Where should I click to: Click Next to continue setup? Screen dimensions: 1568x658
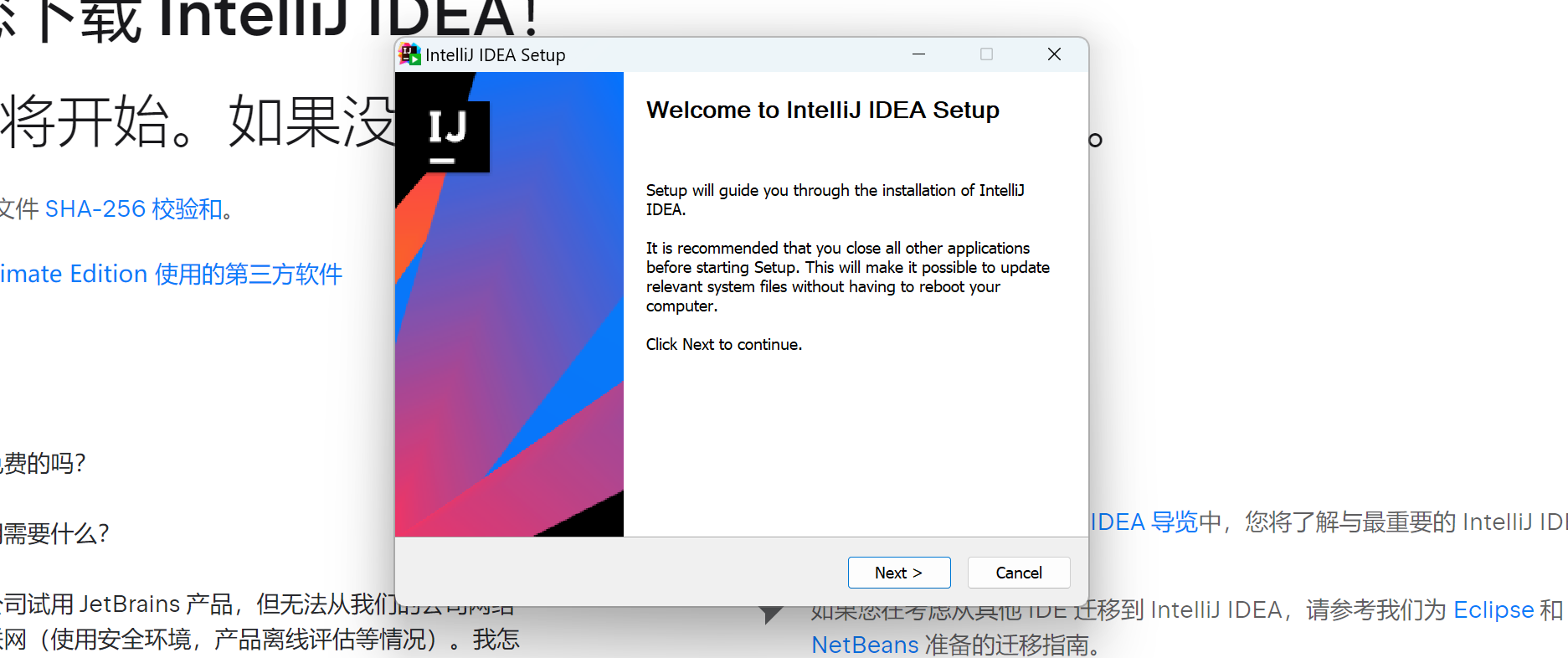(x=899, y=573)
